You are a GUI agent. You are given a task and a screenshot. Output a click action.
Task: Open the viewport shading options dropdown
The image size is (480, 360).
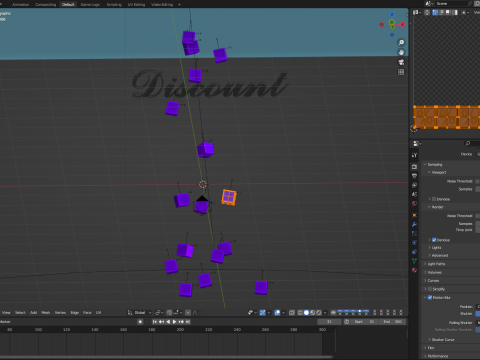point(325,313)
